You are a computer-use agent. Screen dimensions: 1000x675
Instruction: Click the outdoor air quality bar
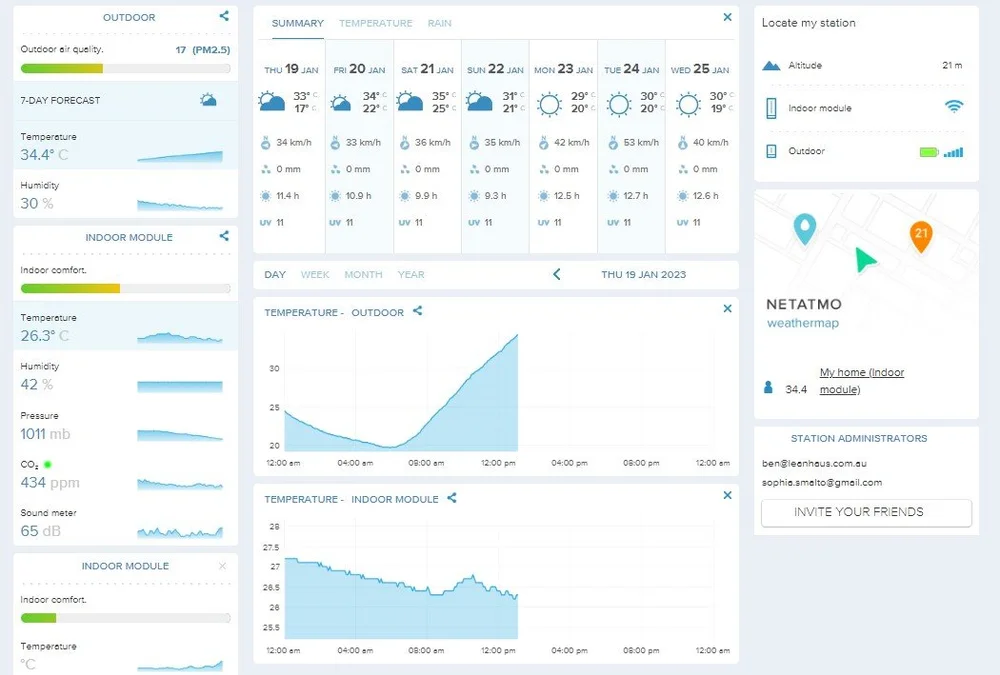point(126,68)
